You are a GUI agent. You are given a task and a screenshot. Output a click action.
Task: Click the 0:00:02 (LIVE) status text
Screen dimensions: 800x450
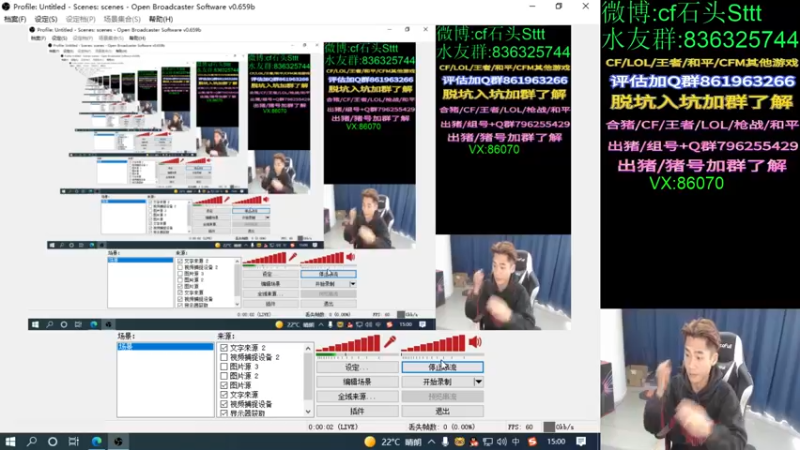(x=333, y=427)
